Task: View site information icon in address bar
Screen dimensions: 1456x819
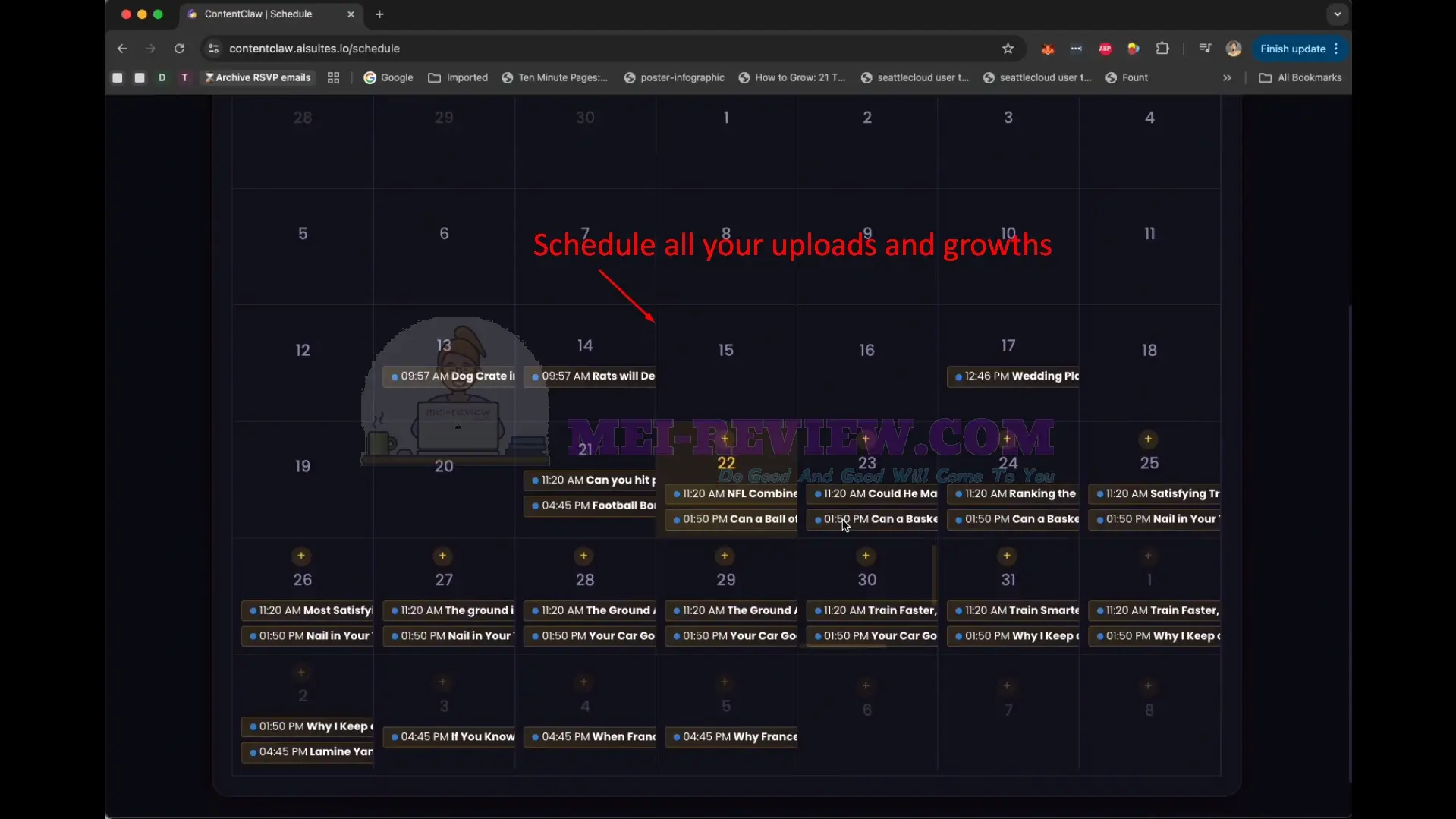Action: click(x=213, y=49)
